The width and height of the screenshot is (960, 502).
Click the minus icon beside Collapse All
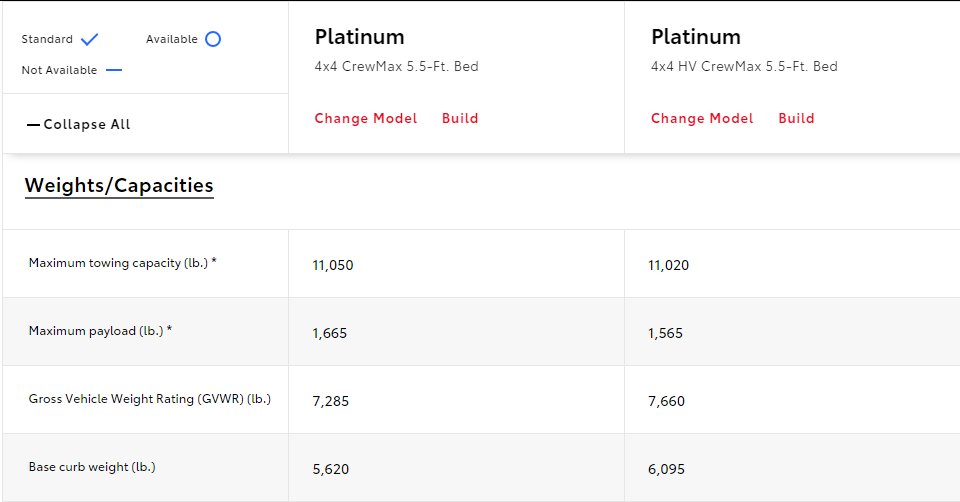pos(33,125)
